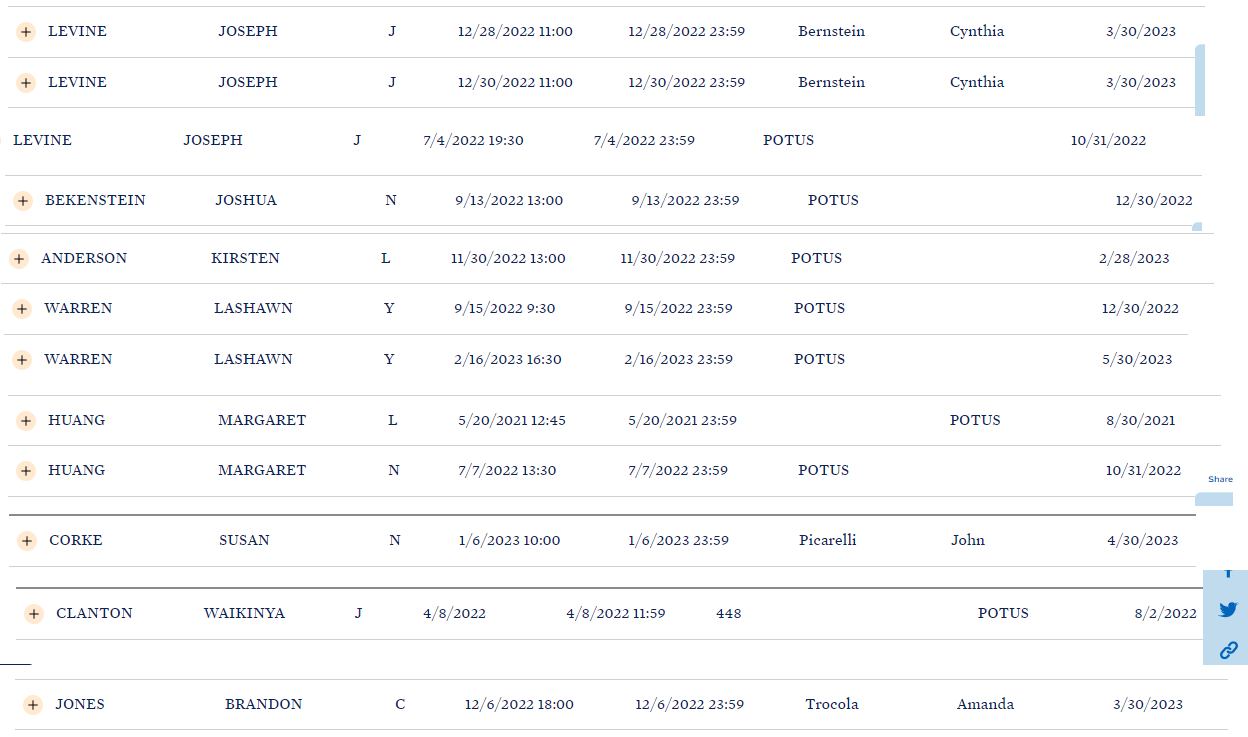
Task: Share the page on Twitter
Action: [1228, 609]
